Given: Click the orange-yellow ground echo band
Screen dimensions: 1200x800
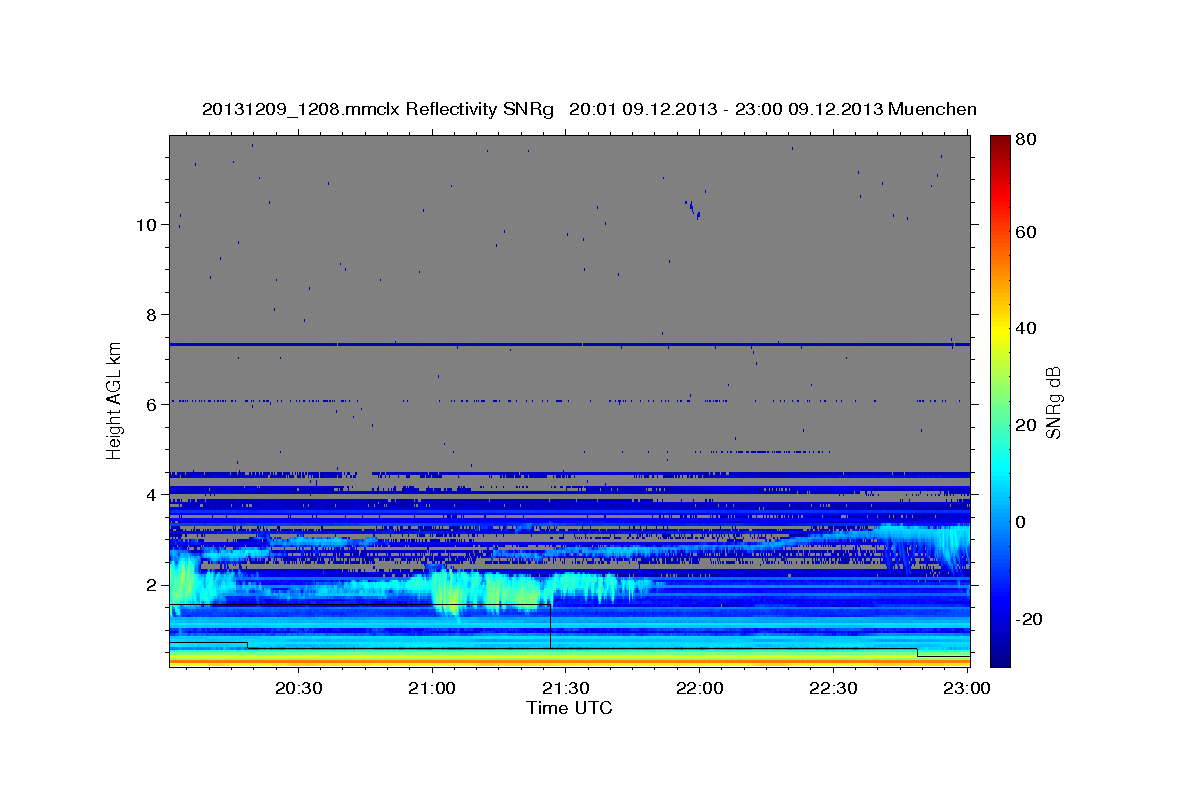Looking at the screenshot, I should click(569, 659).
